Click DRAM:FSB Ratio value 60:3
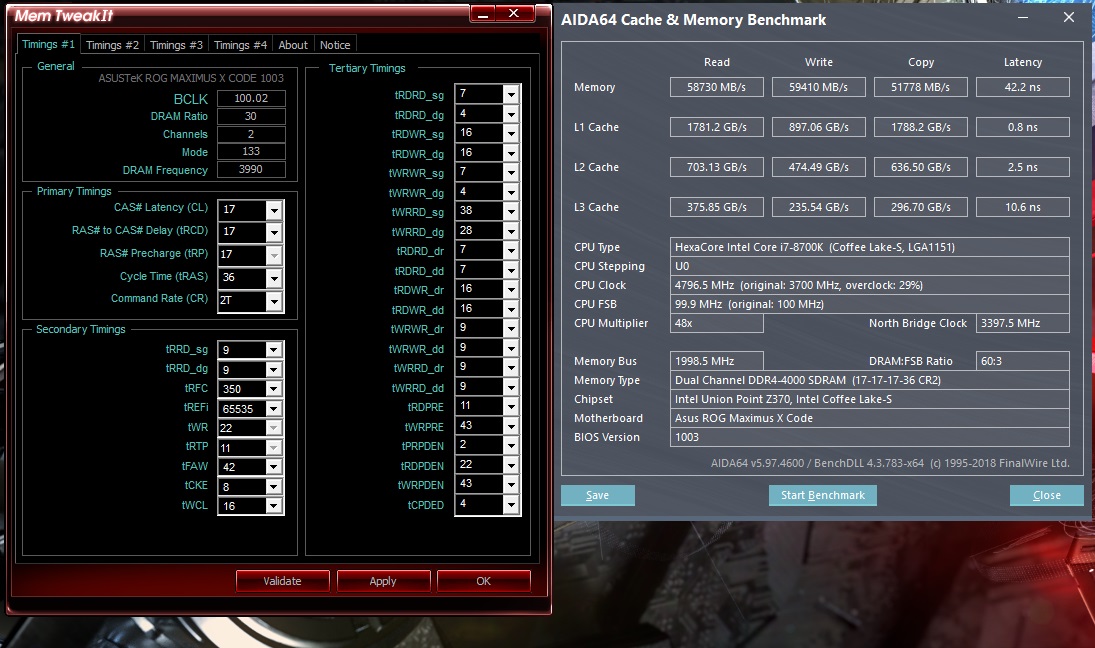This screenshot has width=1095, height=648. pyautogui.click(x=1022, y=361)
